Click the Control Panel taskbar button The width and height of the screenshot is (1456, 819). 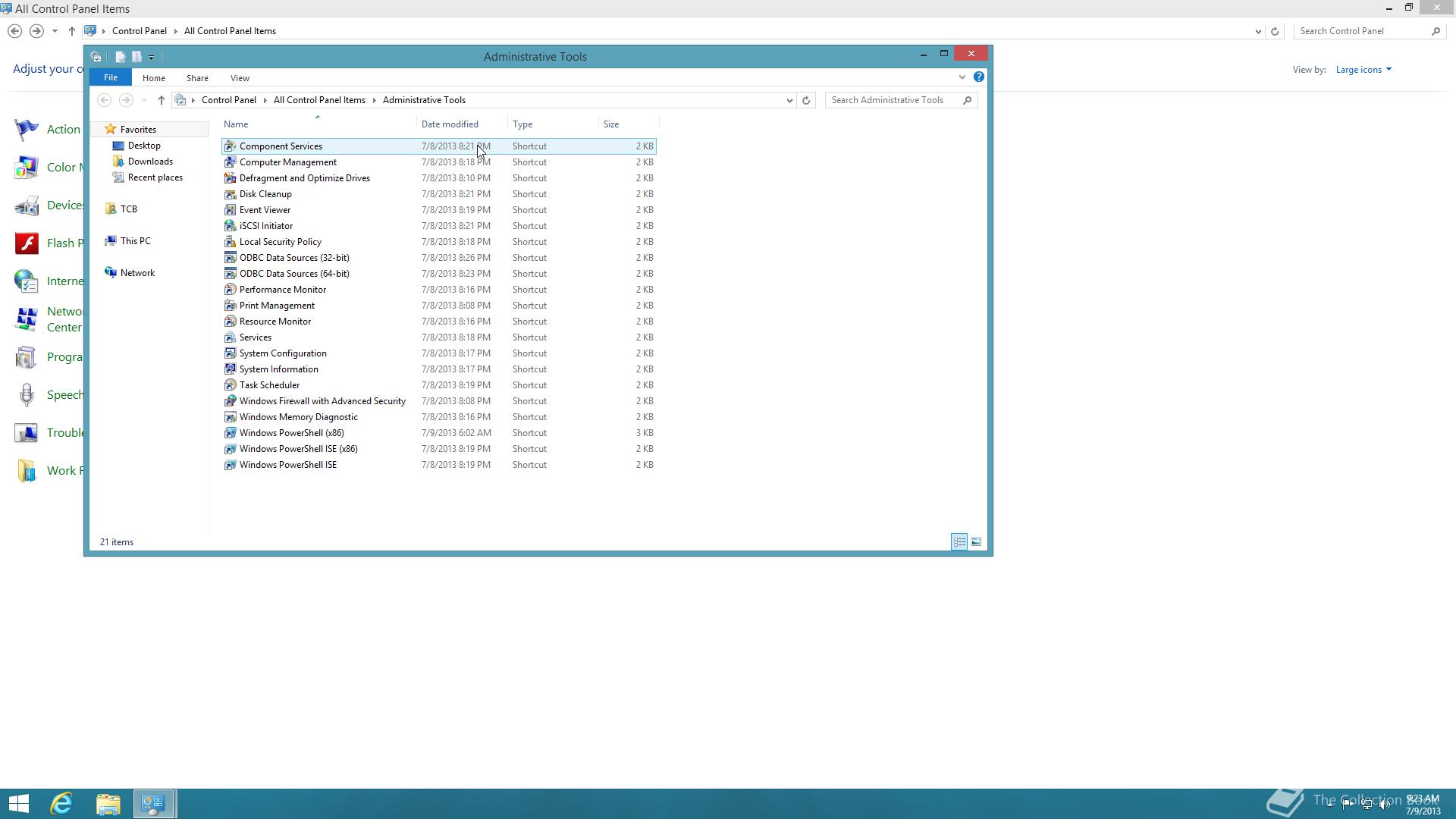(155, 804)
